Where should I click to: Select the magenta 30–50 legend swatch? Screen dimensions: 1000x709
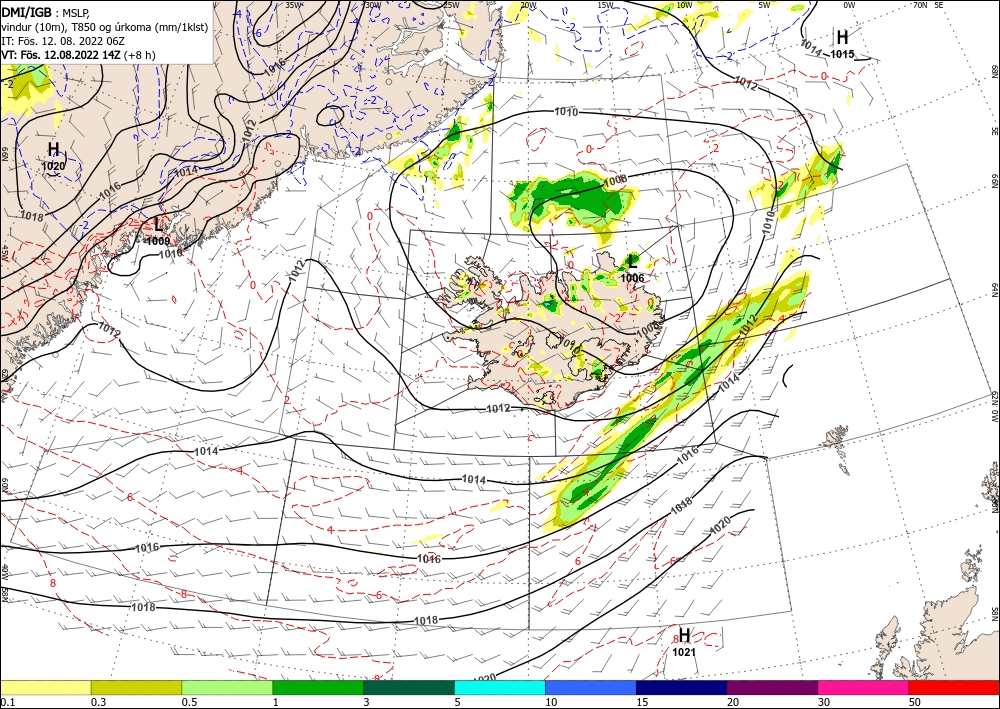click(x=864, y=687)
